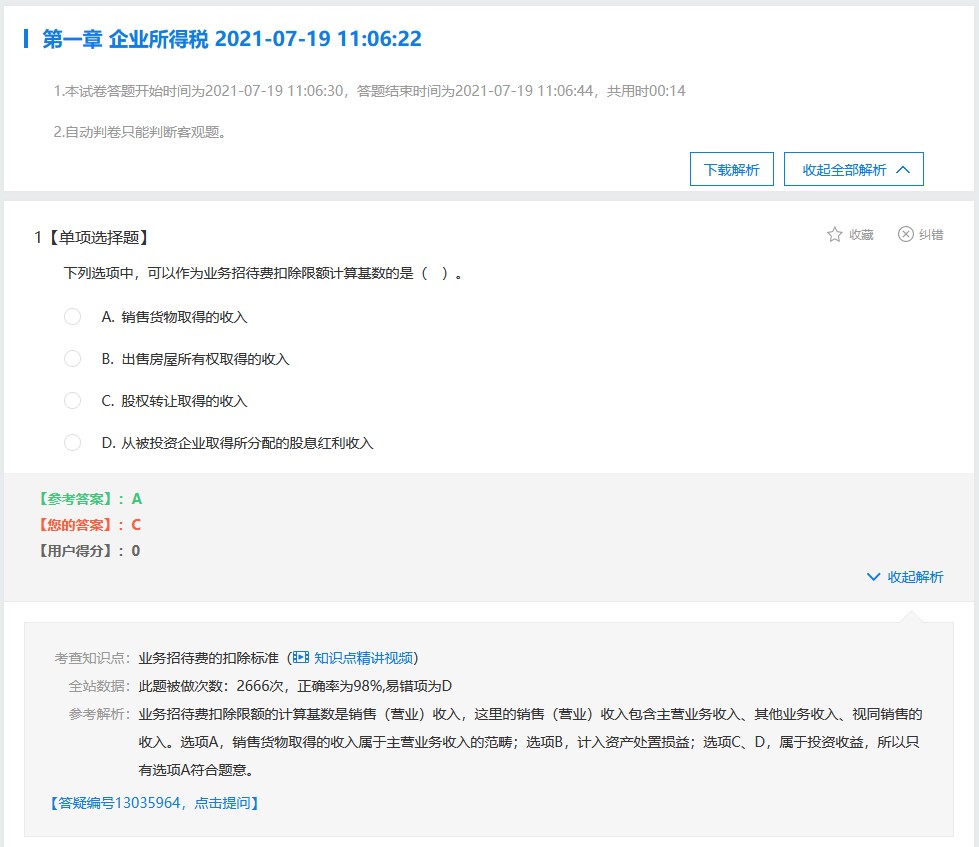Click the video icon beside 知识点精讲视频

301,658
